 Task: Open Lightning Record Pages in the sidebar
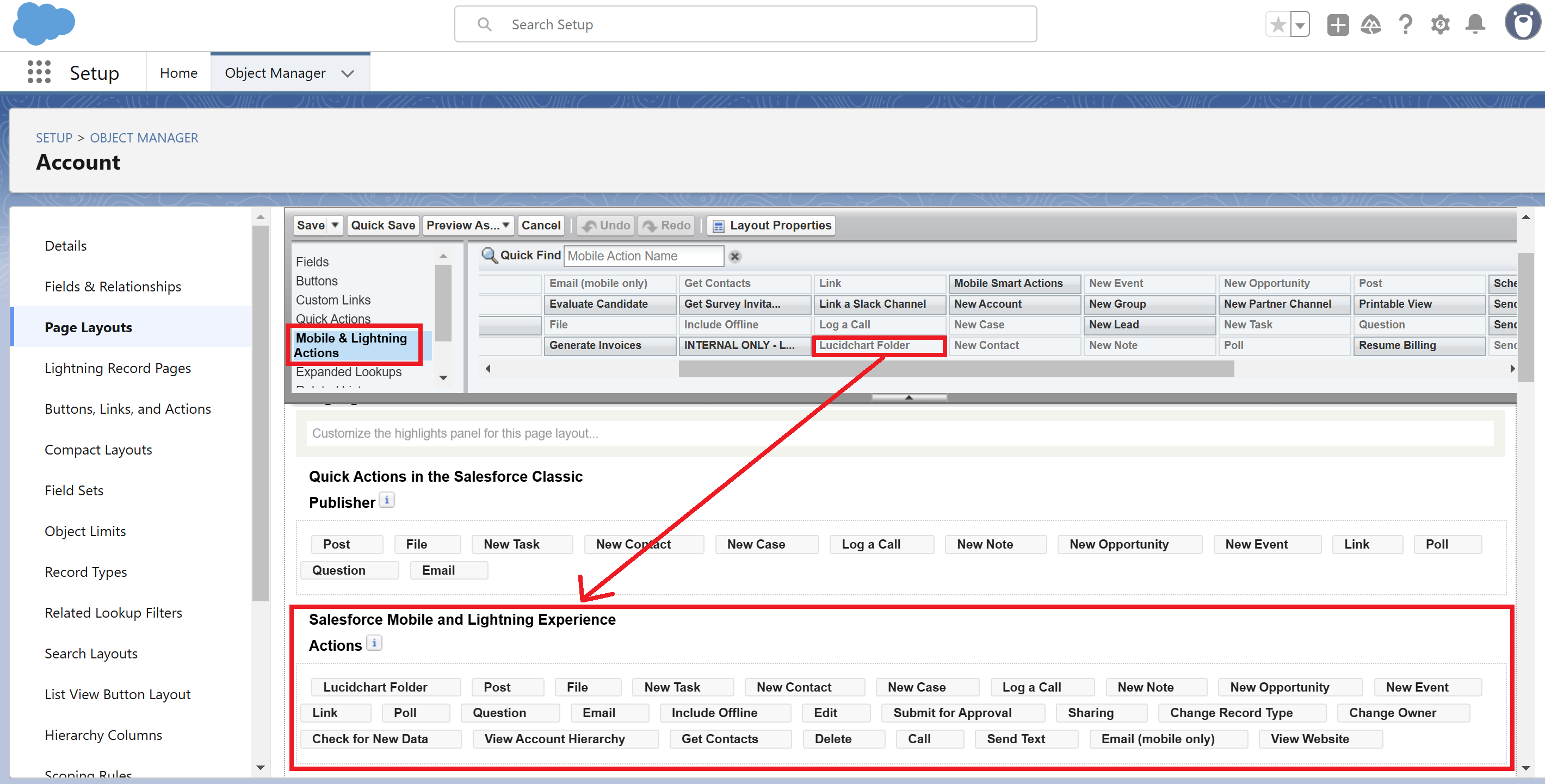118,368
